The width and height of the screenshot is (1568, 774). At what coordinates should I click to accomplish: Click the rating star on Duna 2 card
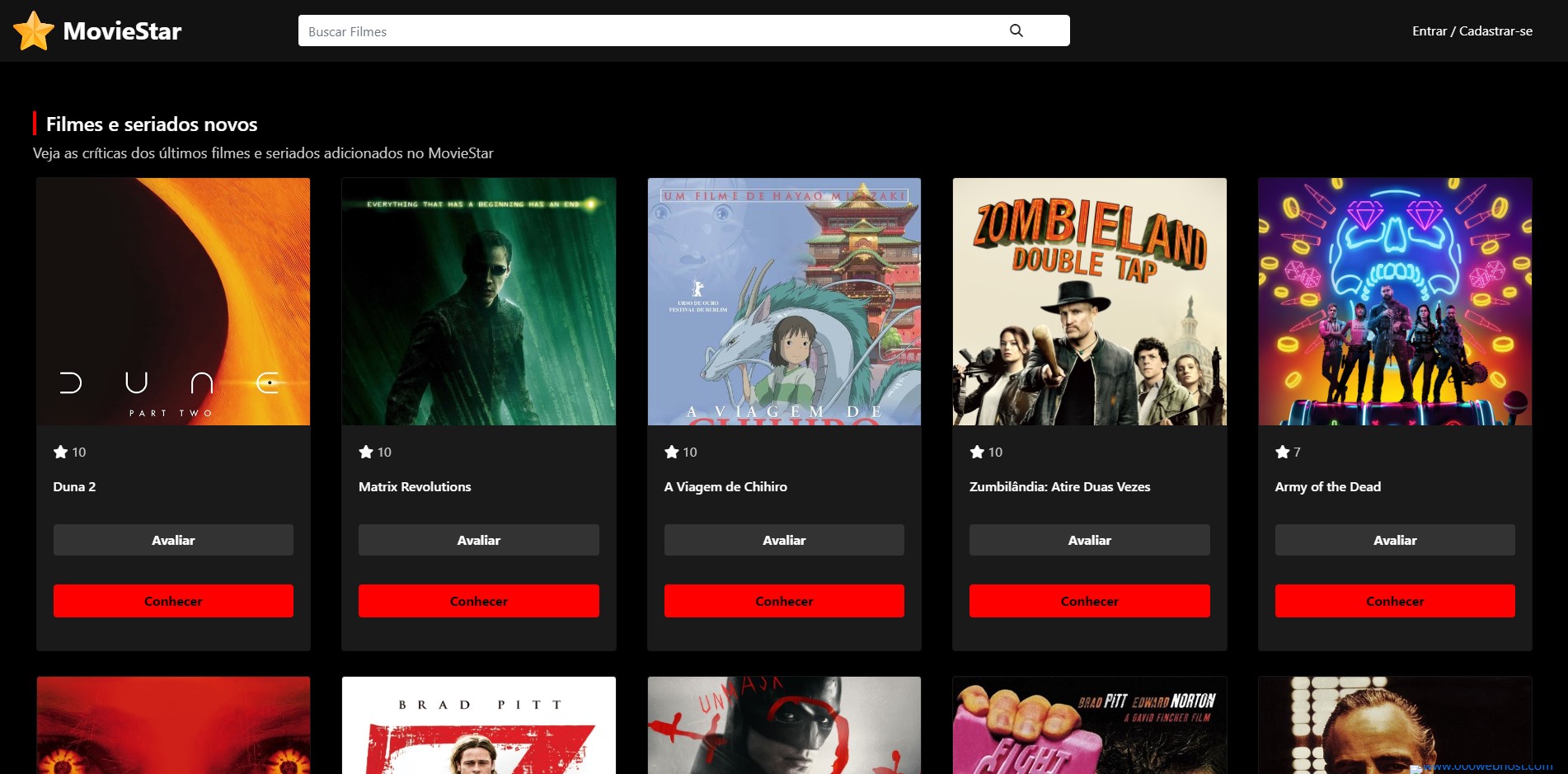tap(60, 452)
